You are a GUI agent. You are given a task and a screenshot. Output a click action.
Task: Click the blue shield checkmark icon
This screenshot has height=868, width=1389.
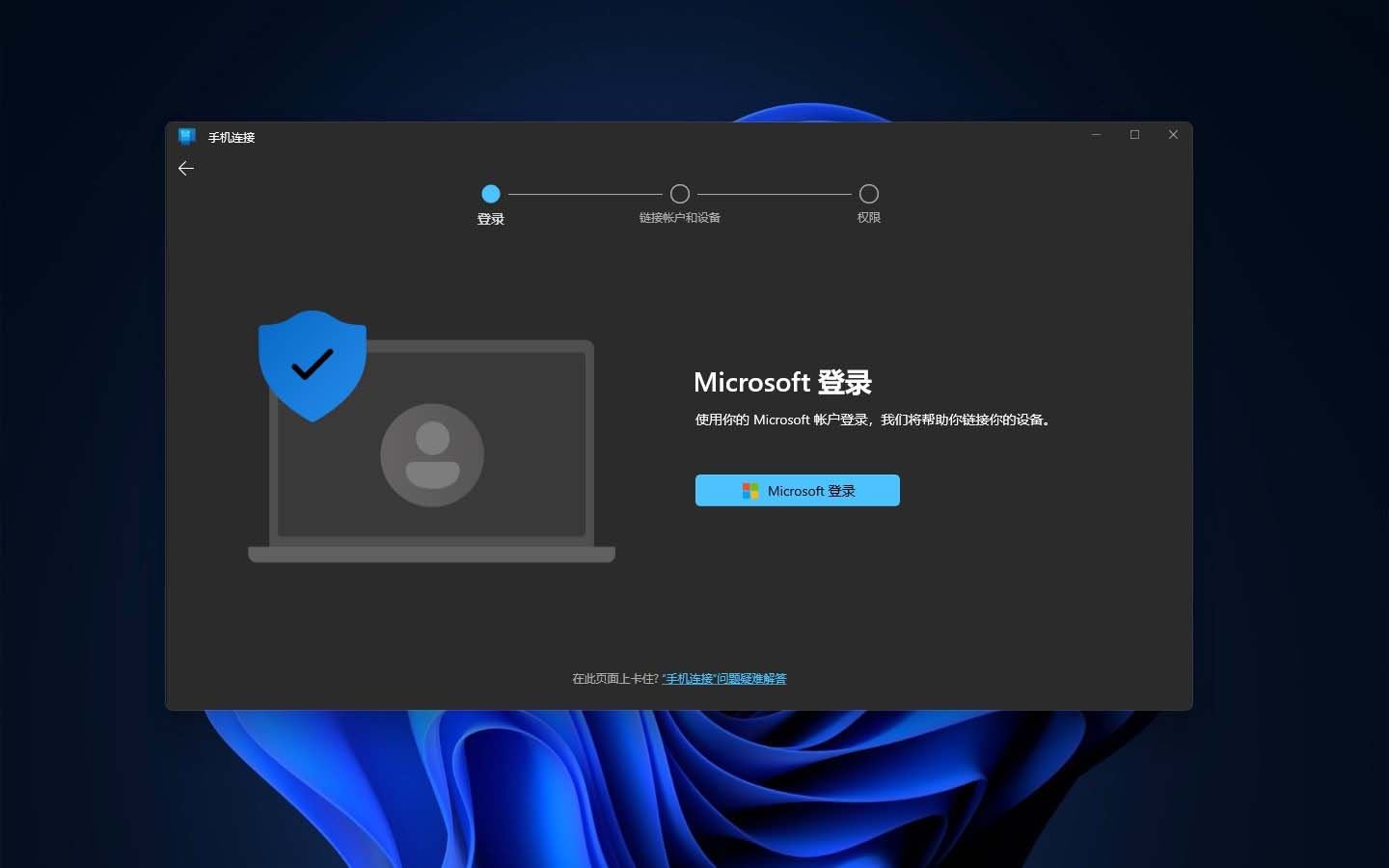[312, 365]
